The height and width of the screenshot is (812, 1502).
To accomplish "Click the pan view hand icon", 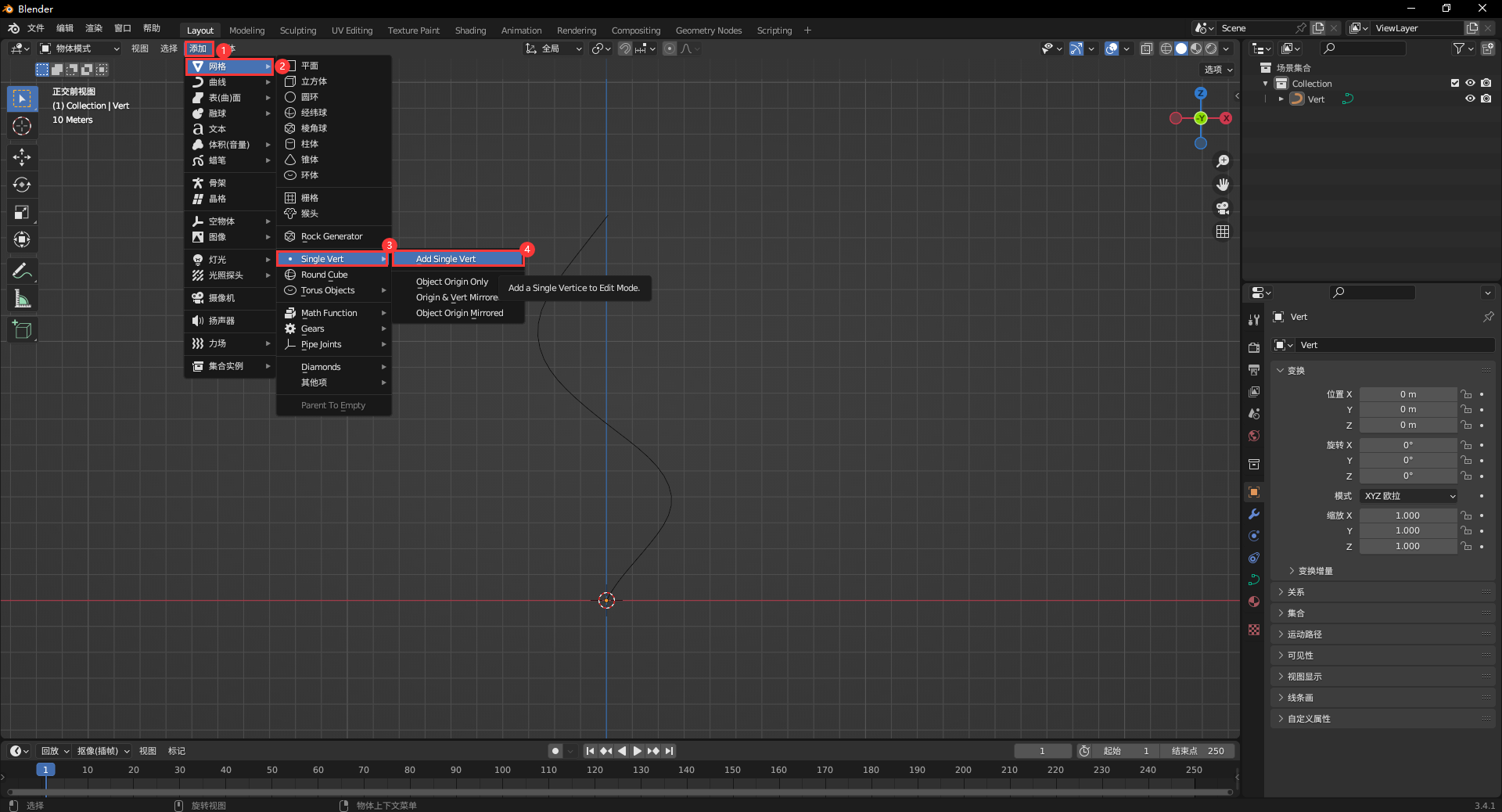I will (1222, 185).
